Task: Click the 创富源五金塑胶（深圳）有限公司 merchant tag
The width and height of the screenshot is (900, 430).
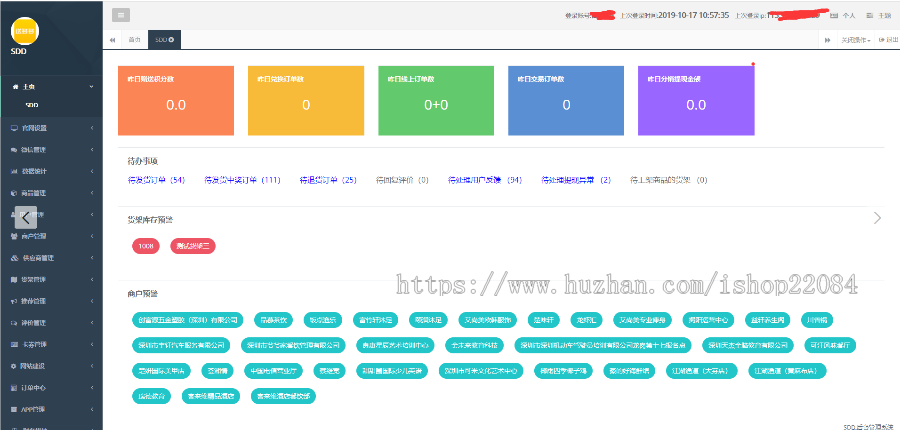Action: 188,320
